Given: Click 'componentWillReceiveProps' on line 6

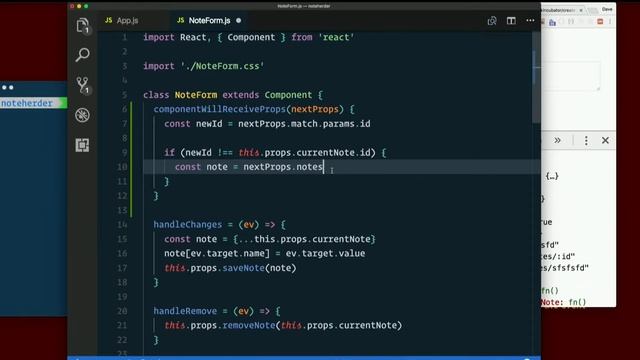Looking at the screenshot, I should coord(220,109).
